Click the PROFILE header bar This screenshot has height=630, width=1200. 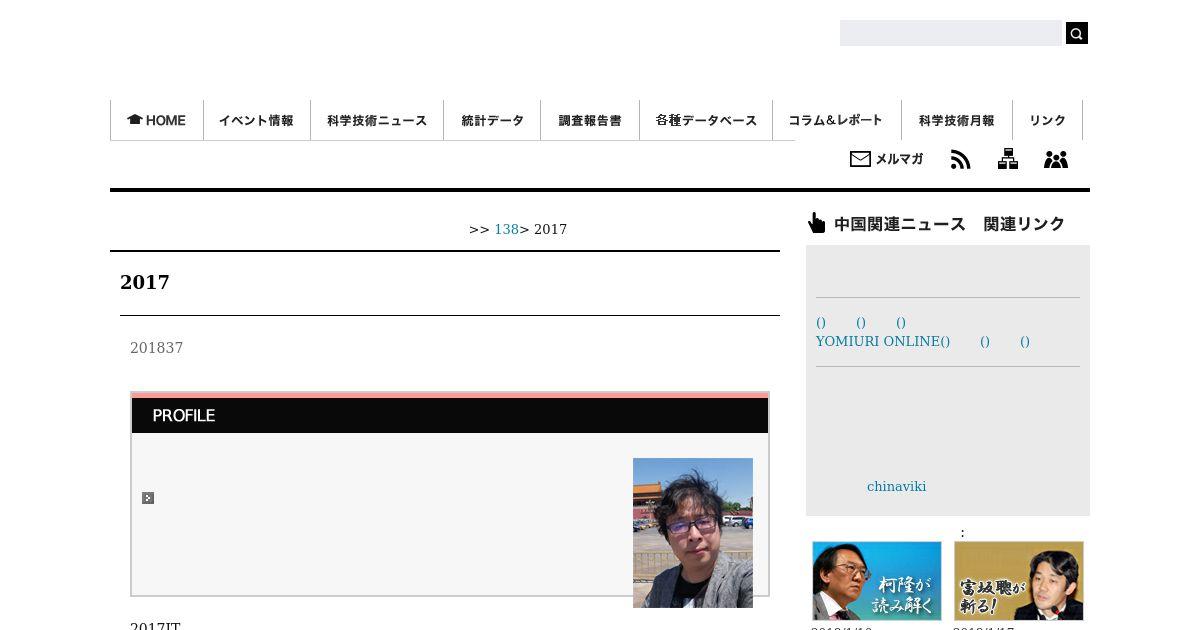click(x=450, y=415)
